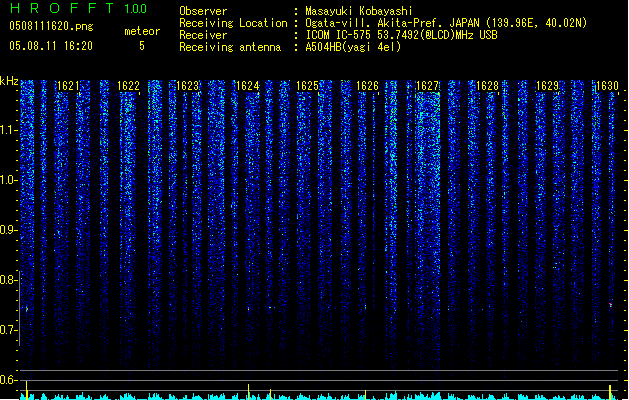629x400 pixels.
Task: Click the ICOM IC-575 receiver text
Action: [401, 35]
